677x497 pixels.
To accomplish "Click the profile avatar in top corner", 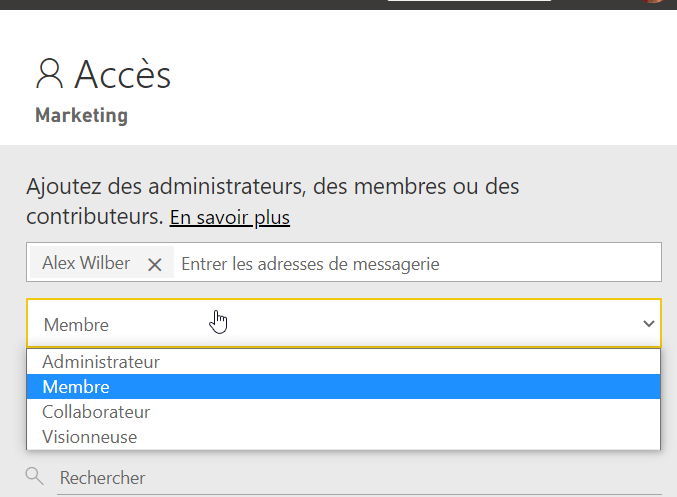I will point(655,2).
